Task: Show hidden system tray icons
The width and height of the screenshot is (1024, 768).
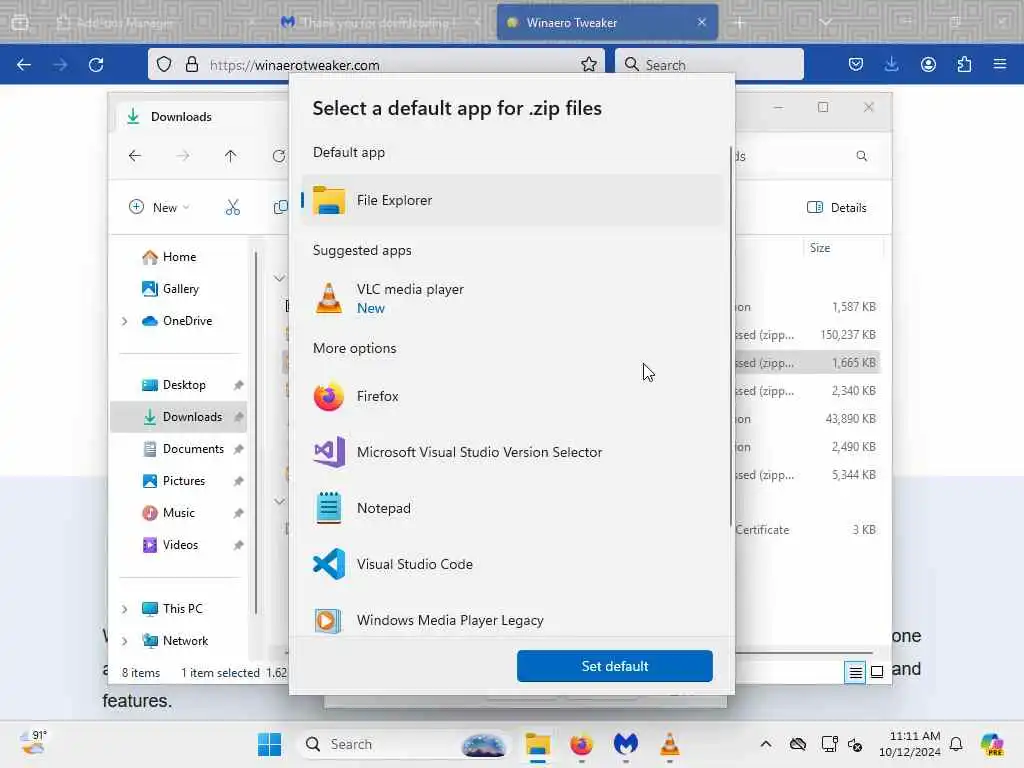Action: pos(766,744)
